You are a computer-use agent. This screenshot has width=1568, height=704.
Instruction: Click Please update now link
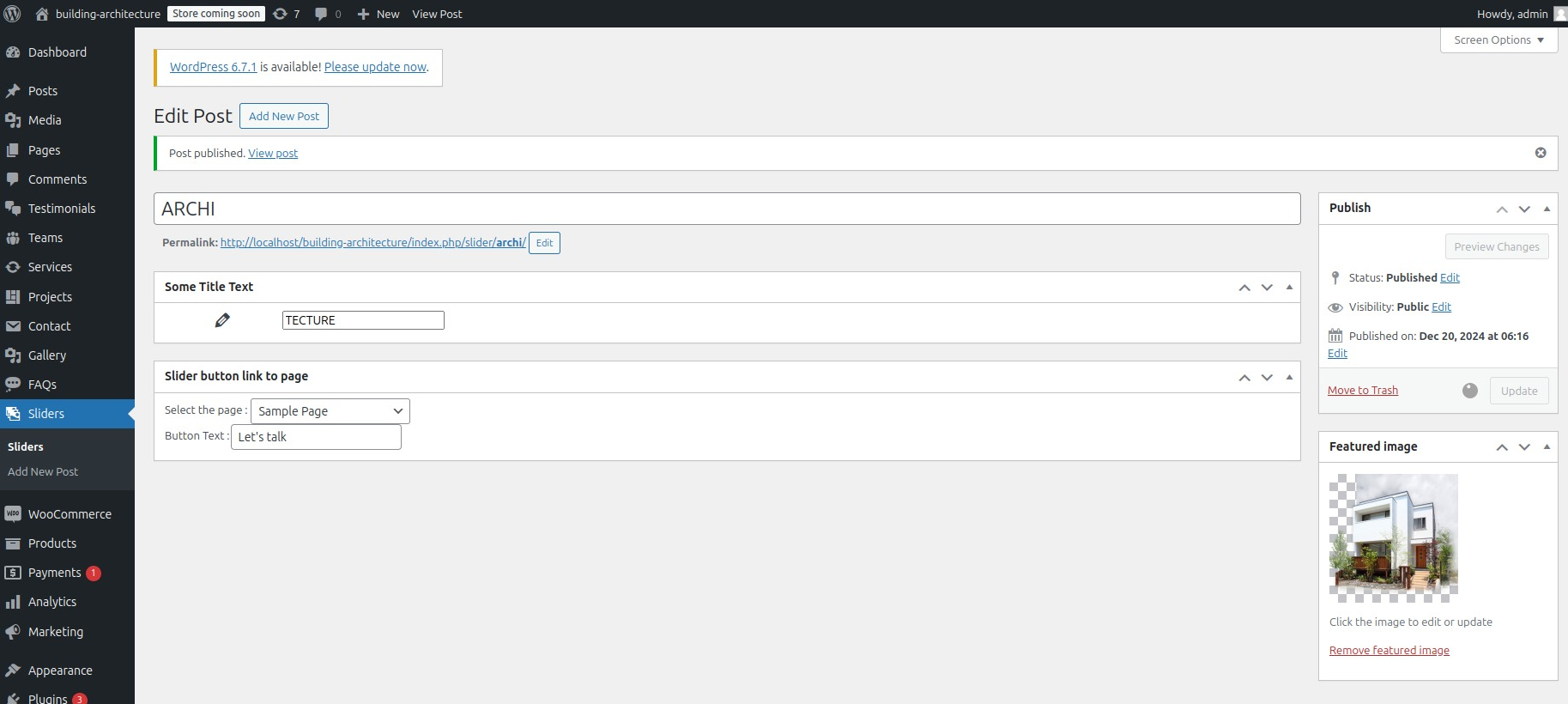375,67
